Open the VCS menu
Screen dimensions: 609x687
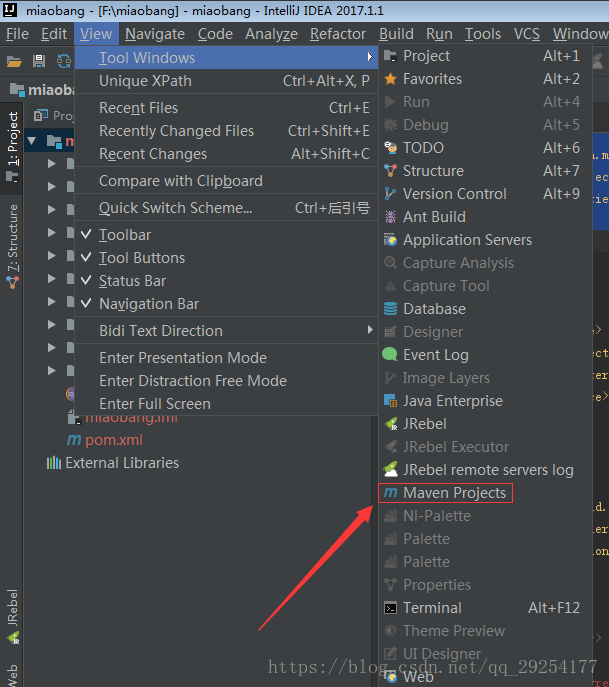(527, 34)
